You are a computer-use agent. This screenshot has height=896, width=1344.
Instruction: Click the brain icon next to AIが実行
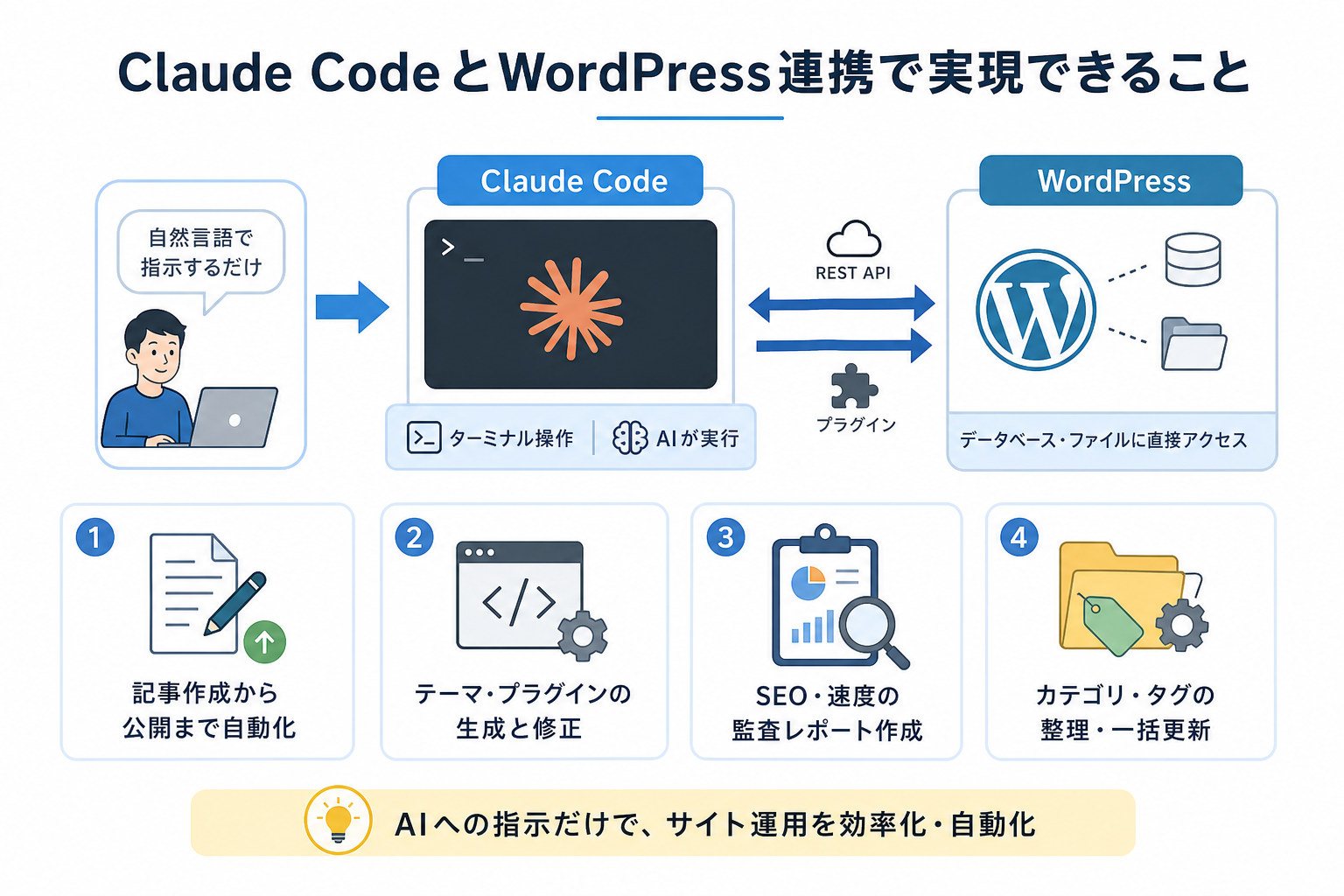pos(630,437)
